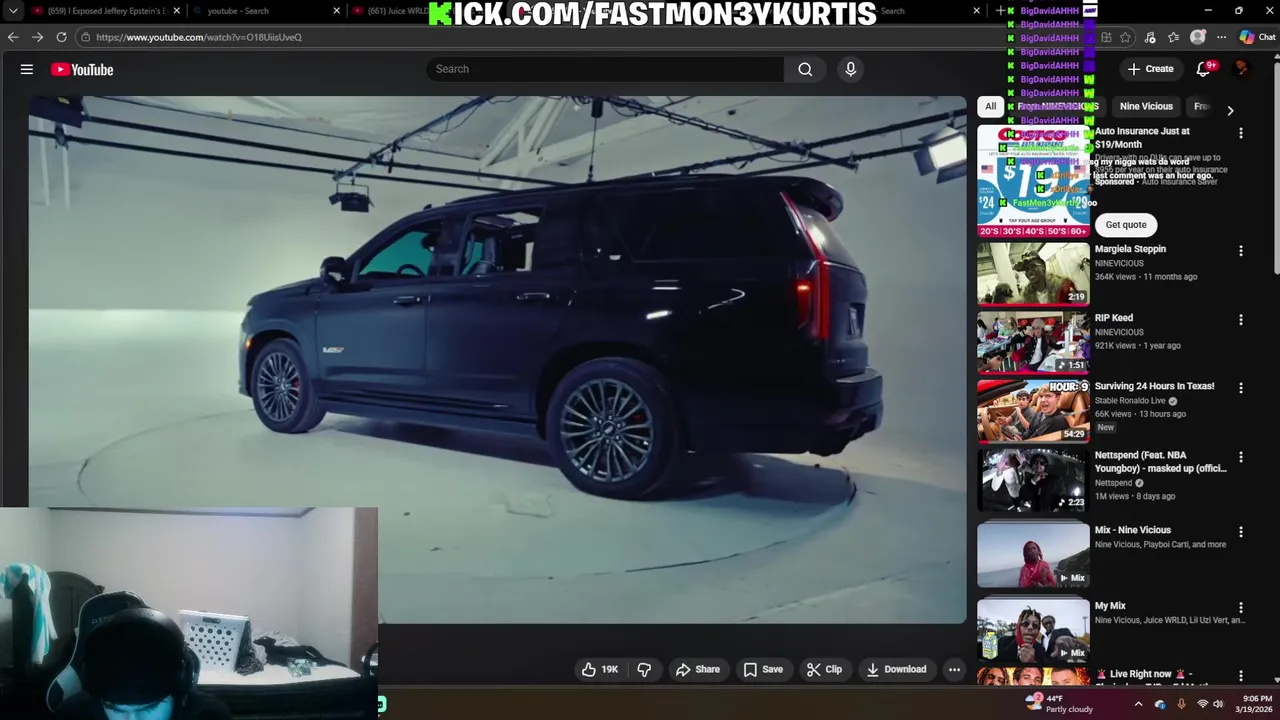Open browser media control music icon
This screenshot has width=1280, height=720.
click(1150, 37)
